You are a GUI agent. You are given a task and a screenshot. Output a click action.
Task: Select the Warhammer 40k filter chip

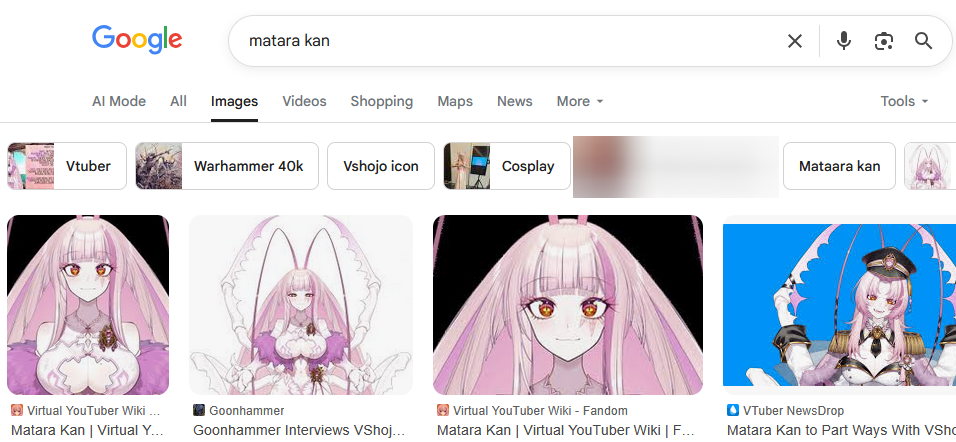point(227,166)
